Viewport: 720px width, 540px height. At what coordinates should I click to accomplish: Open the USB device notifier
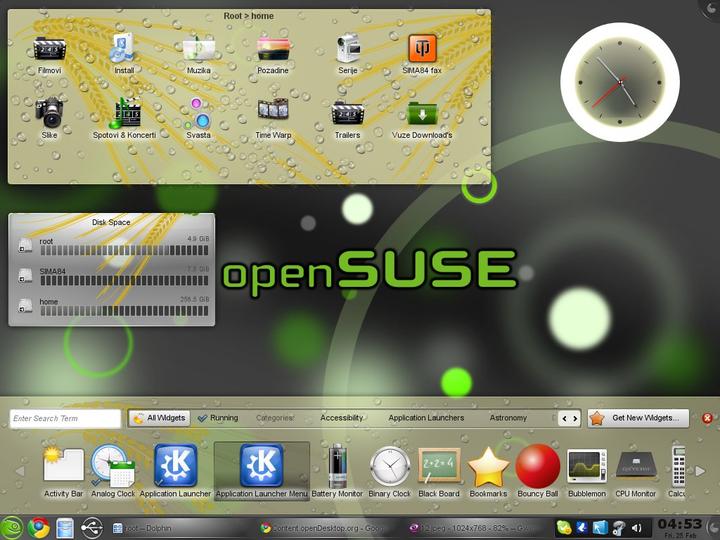(x=92, y=528)
